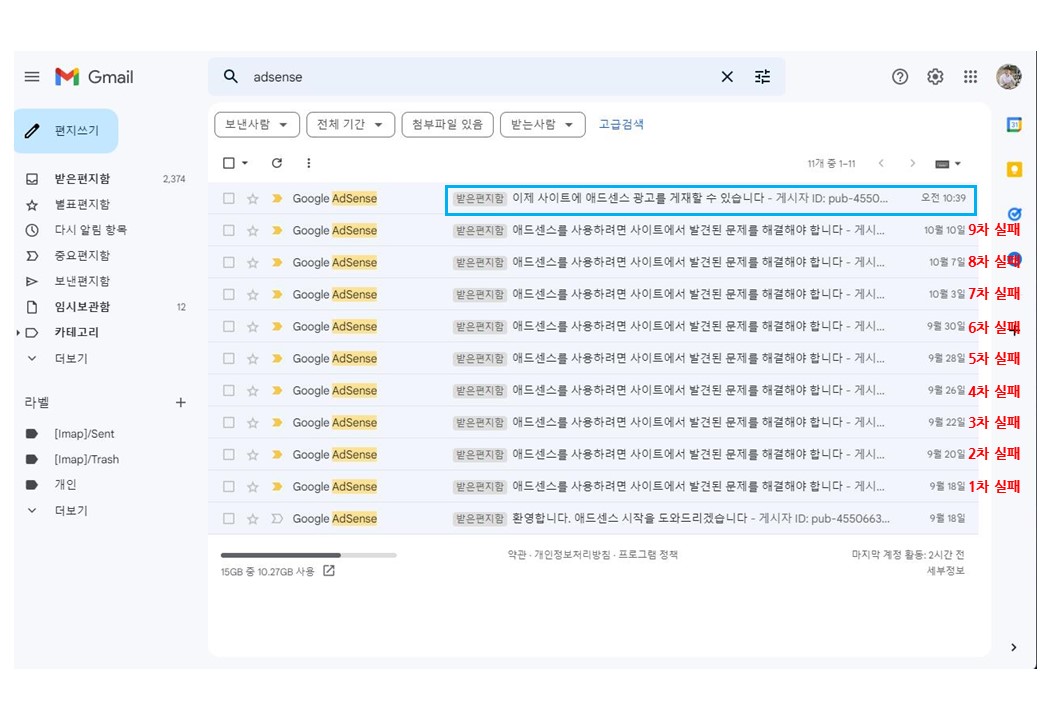Open the more options three-dot menu

tap(308, 163)
